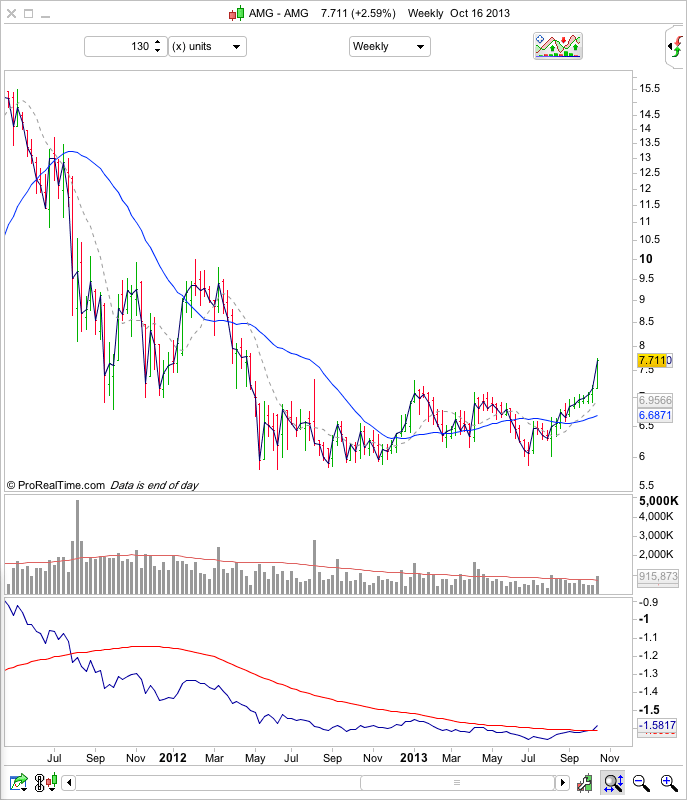Zoom in with the plus magnifier
The height and width of the screenshot is (800, 687).
pyautogui.click(x=669, y=782)
